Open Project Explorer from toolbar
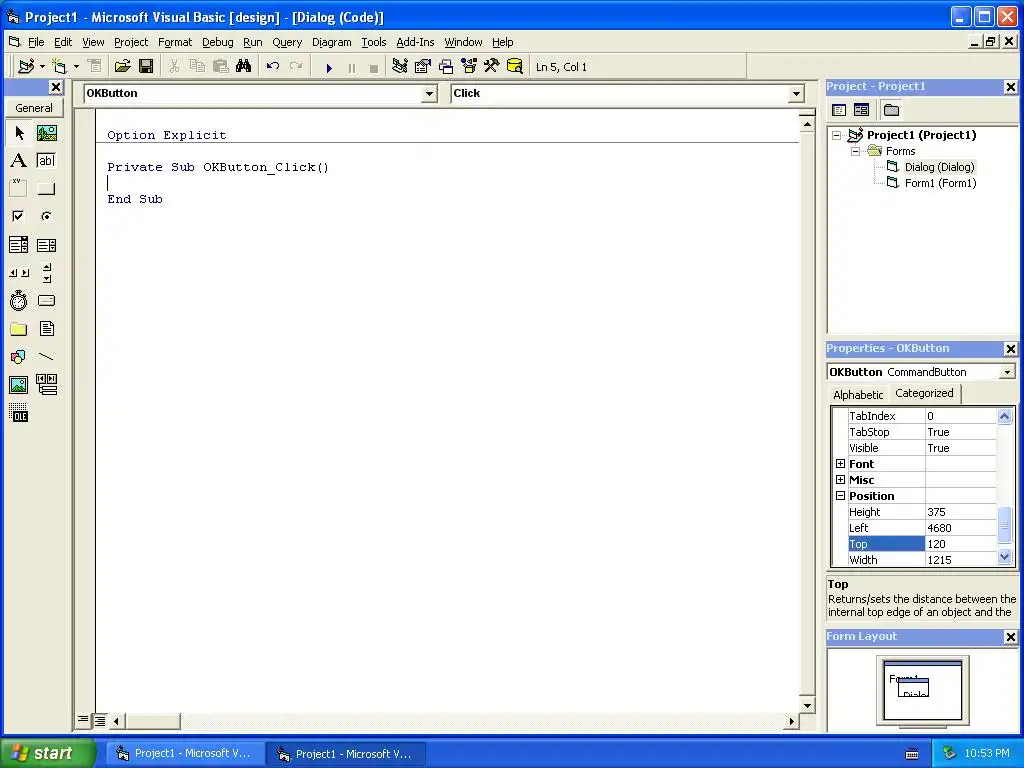Screen dimensions: 1024x768 (x=400, y=67)
